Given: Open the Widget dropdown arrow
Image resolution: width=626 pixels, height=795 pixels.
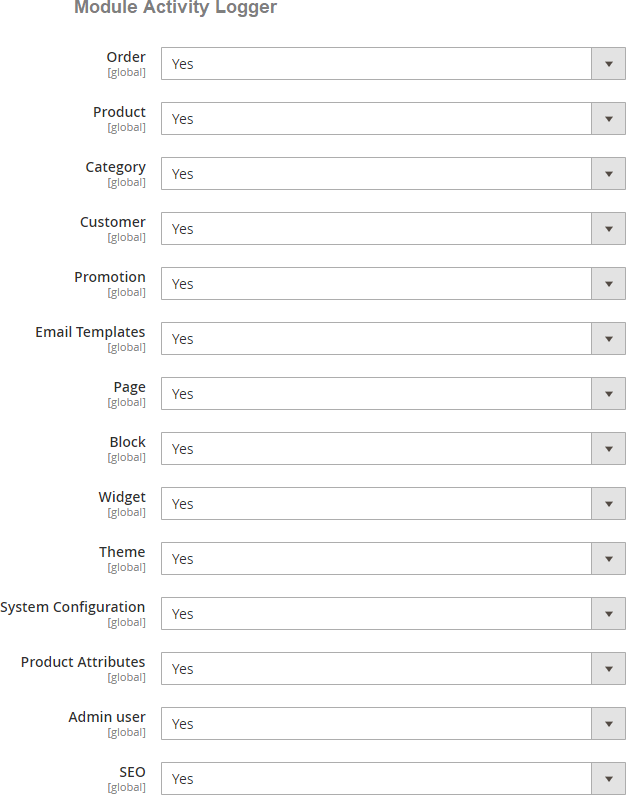Looking at the screenshot, I should [x=608, y=504].
